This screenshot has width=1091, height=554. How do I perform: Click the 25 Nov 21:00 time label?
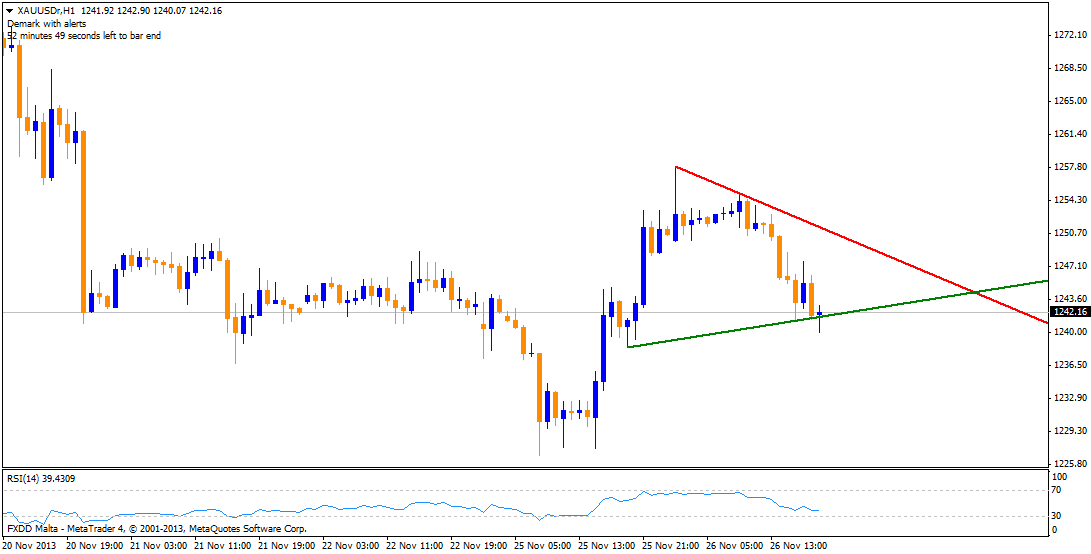click(x=672, y=546)
